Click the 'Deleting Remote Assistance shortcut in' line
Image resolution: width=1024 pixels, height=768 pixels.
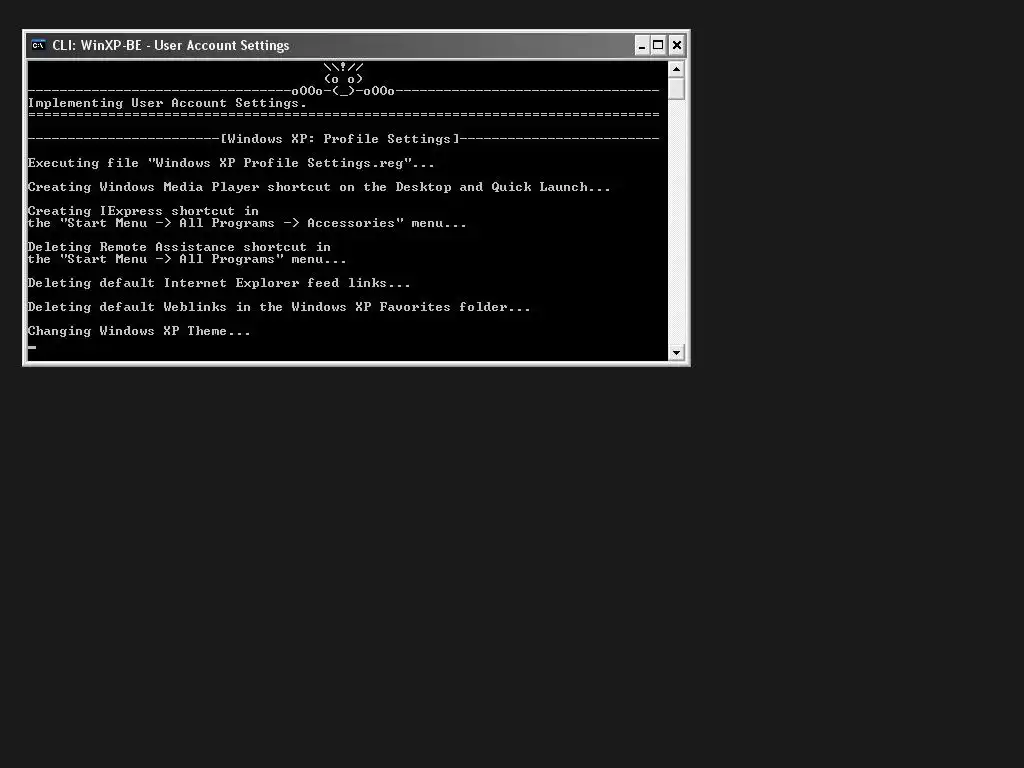tap(180, 247)
